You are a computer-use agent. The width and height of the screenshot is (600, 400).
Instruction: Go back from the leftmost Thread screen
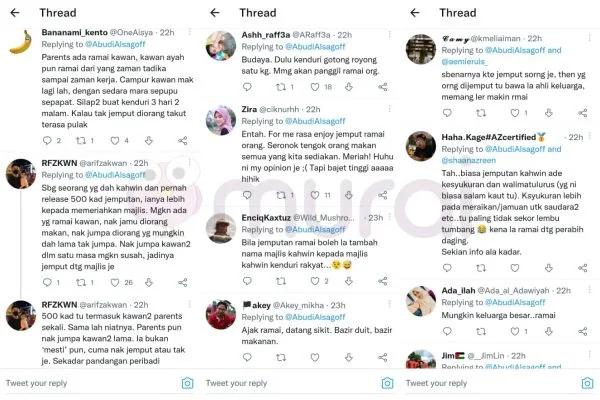click(15, 13)
